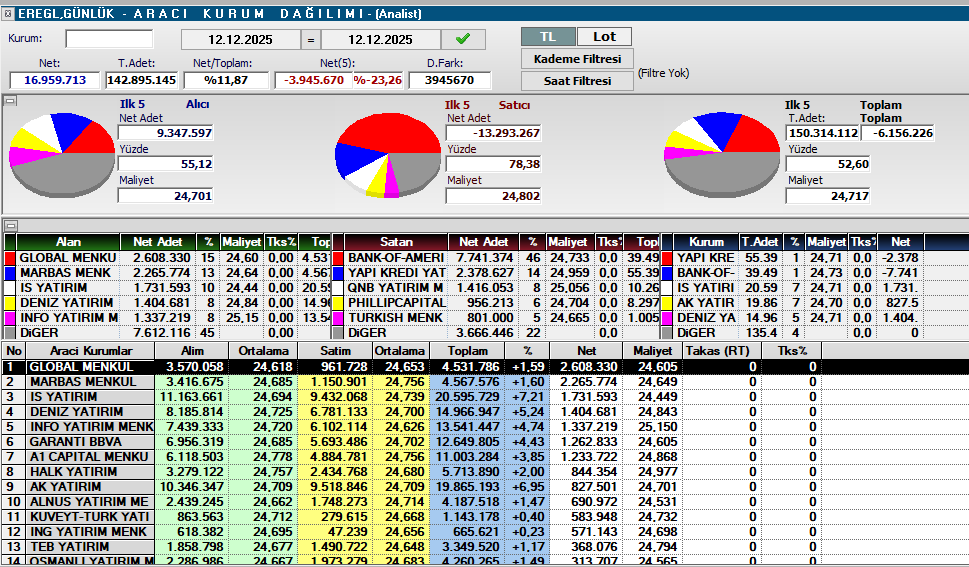
Task: Click the green checkmark confirm icon
Action: pyautogui.click(x=462, y=39)
